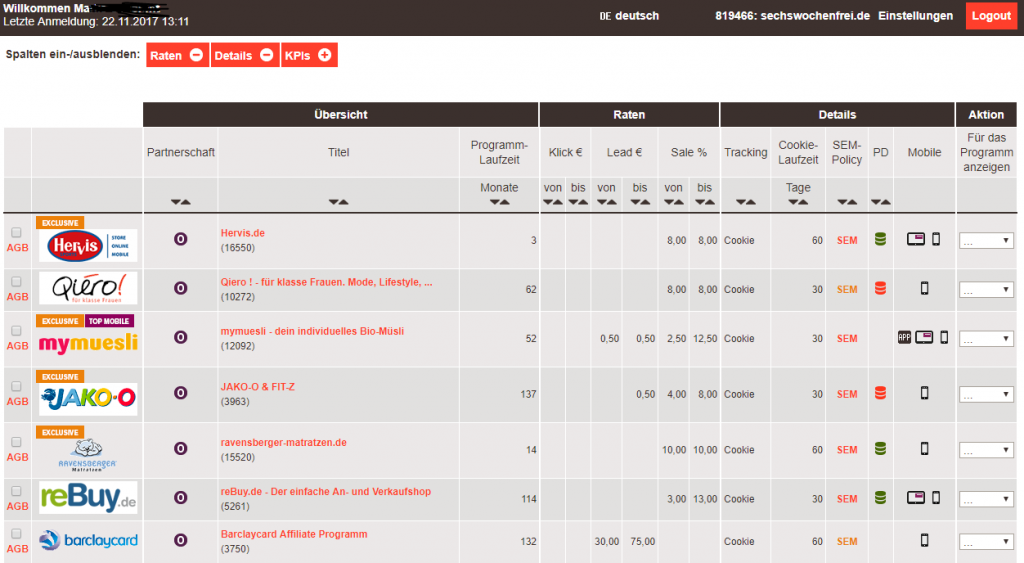Open action dropdown for ravensberger-matratzen.de
Image resolution: width=1024 pixels, height=563 pixels.
click(986, 449)
